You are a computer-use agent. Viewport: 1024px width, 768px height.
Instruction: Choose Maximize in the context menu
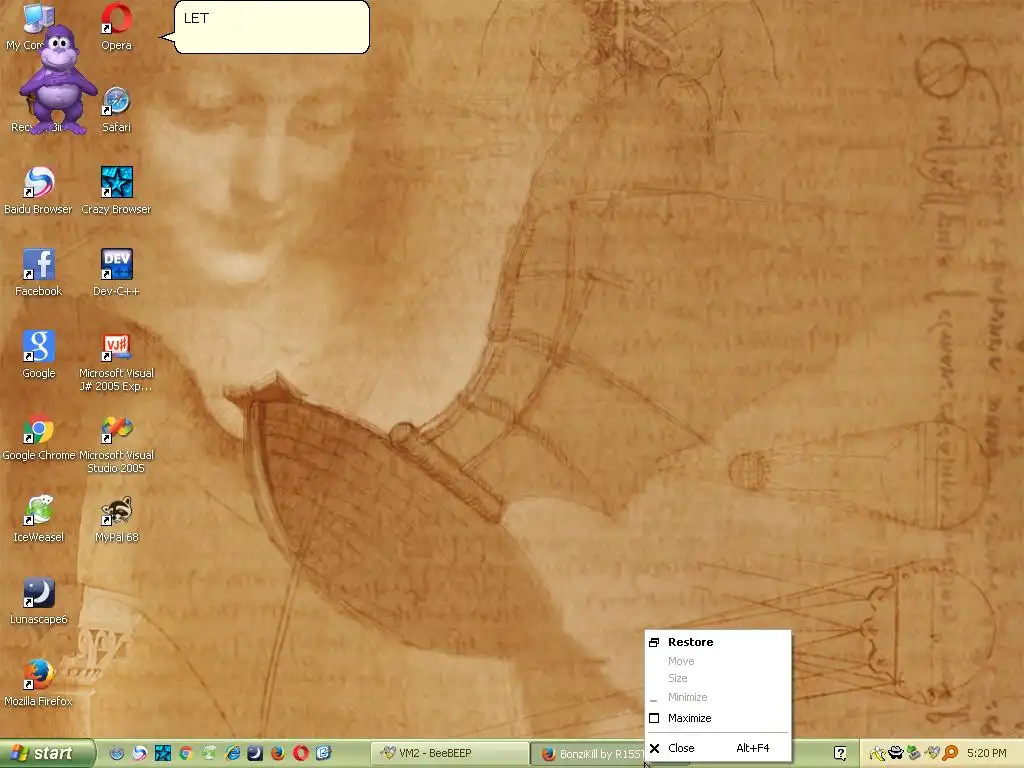[x=718, y=718]
